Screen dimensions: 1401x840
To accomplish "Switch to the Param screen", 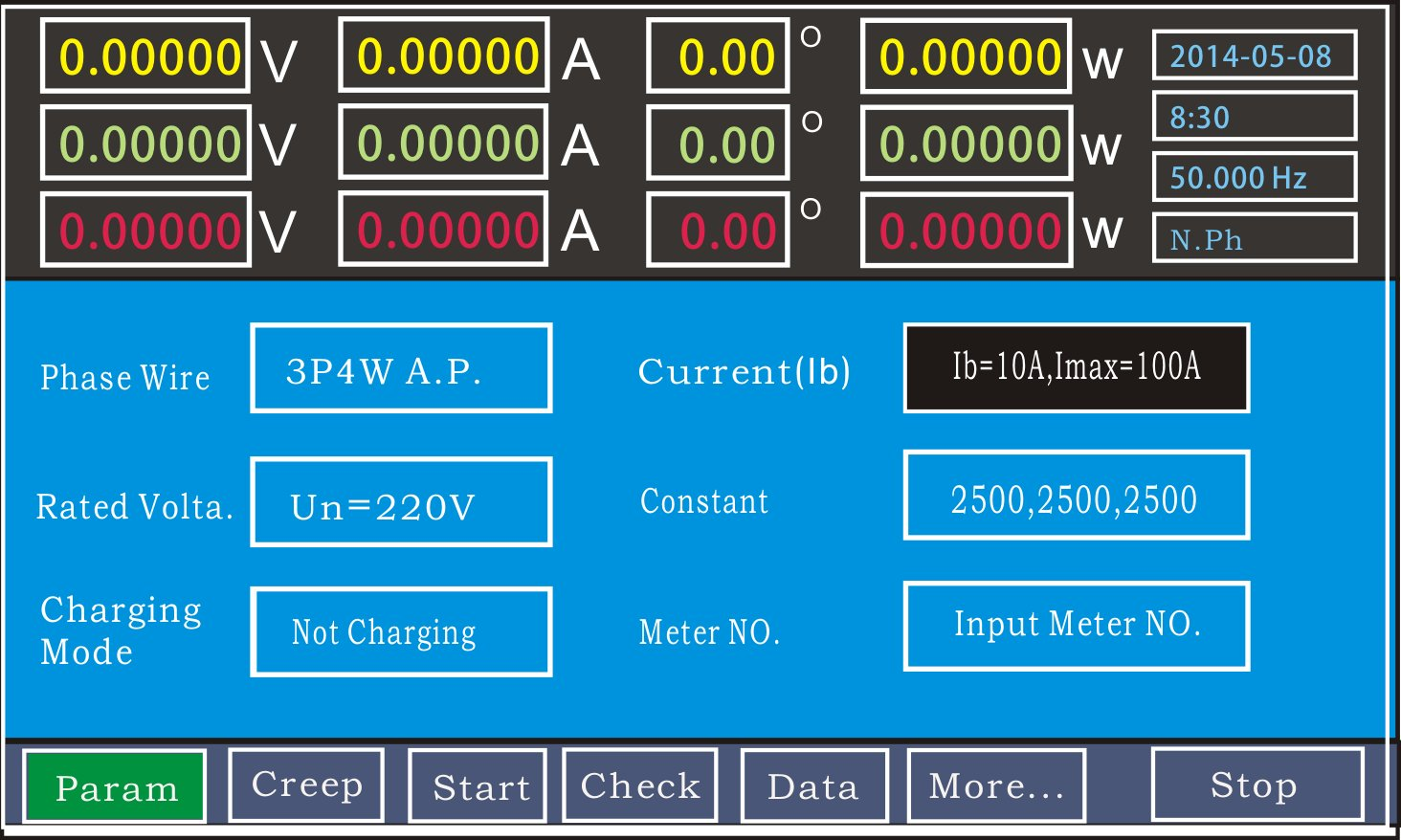I will click(115, 787).
